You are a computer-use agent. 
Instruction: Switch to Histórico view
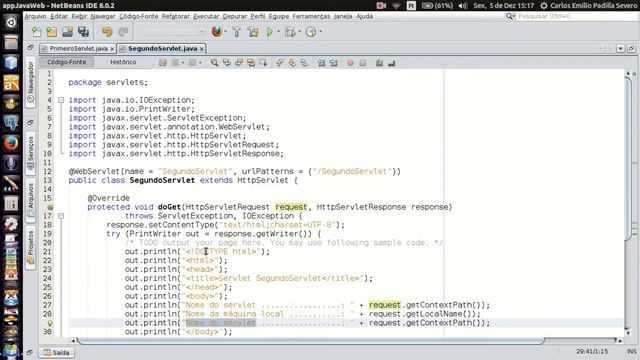click(x=123, y=62)
